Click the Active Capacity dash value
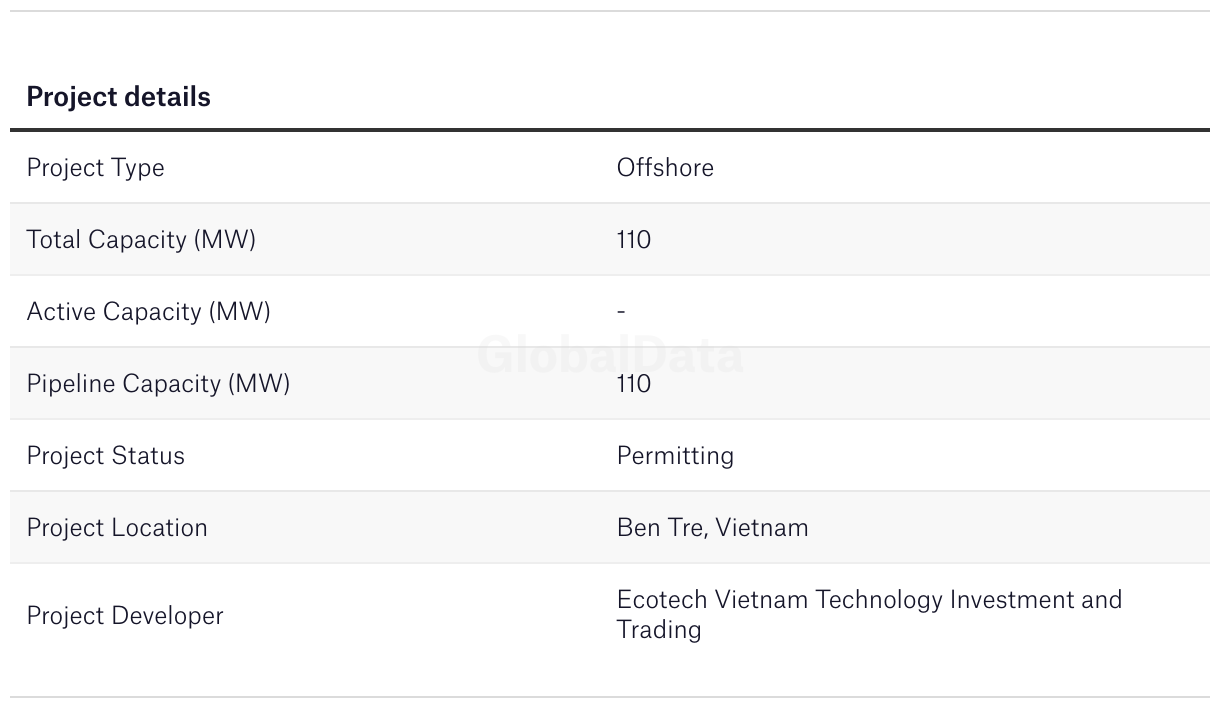Image resolution: width=1220 pixels, height=708 pixels. (621, 312)
